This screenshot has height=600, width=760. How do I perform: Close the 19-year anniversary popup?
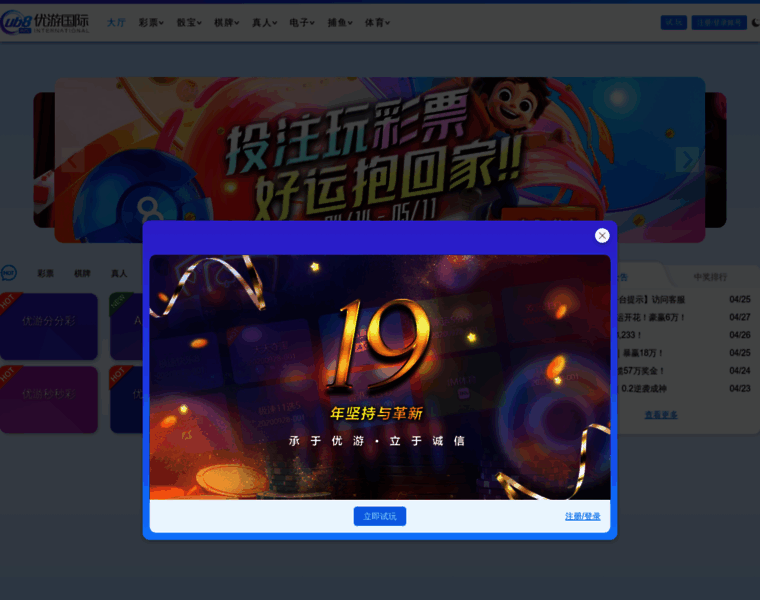[x=602, y=236]
